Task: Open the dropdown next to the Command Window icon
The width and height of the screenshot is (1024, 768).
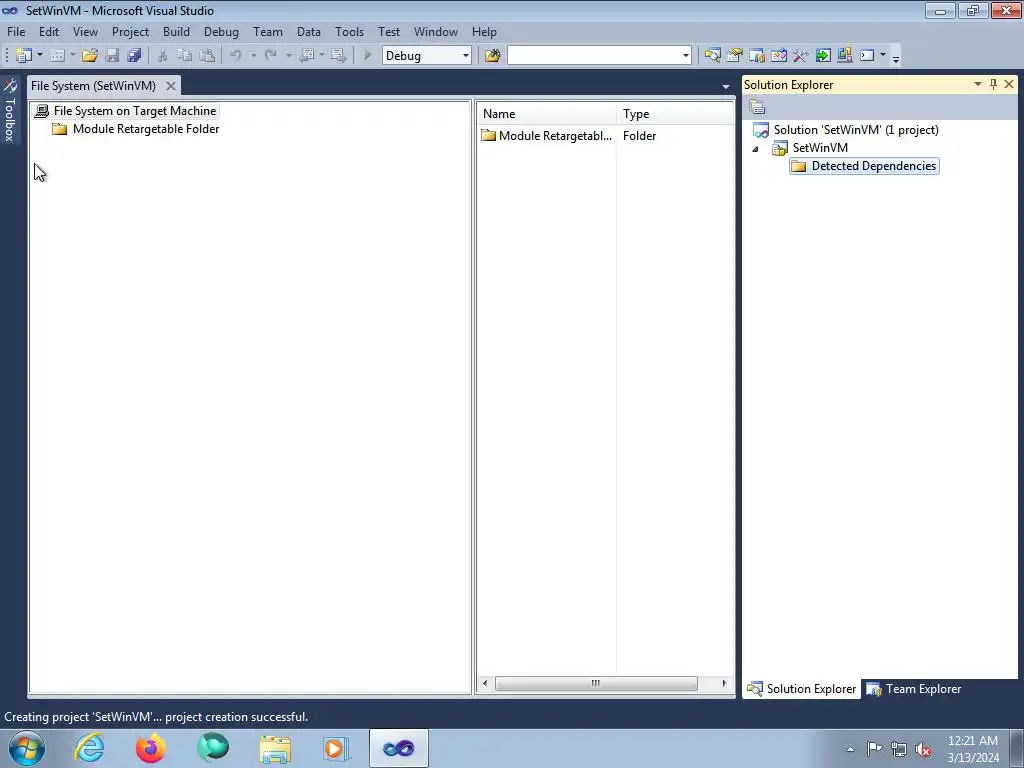Action: pos(882,56)
